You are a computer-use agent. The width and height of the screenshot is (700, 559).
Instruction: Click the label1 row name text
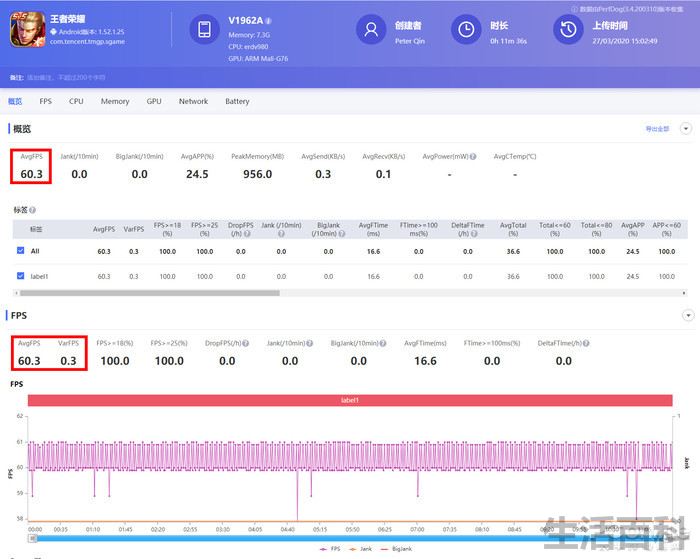click(x=39, y=276)
